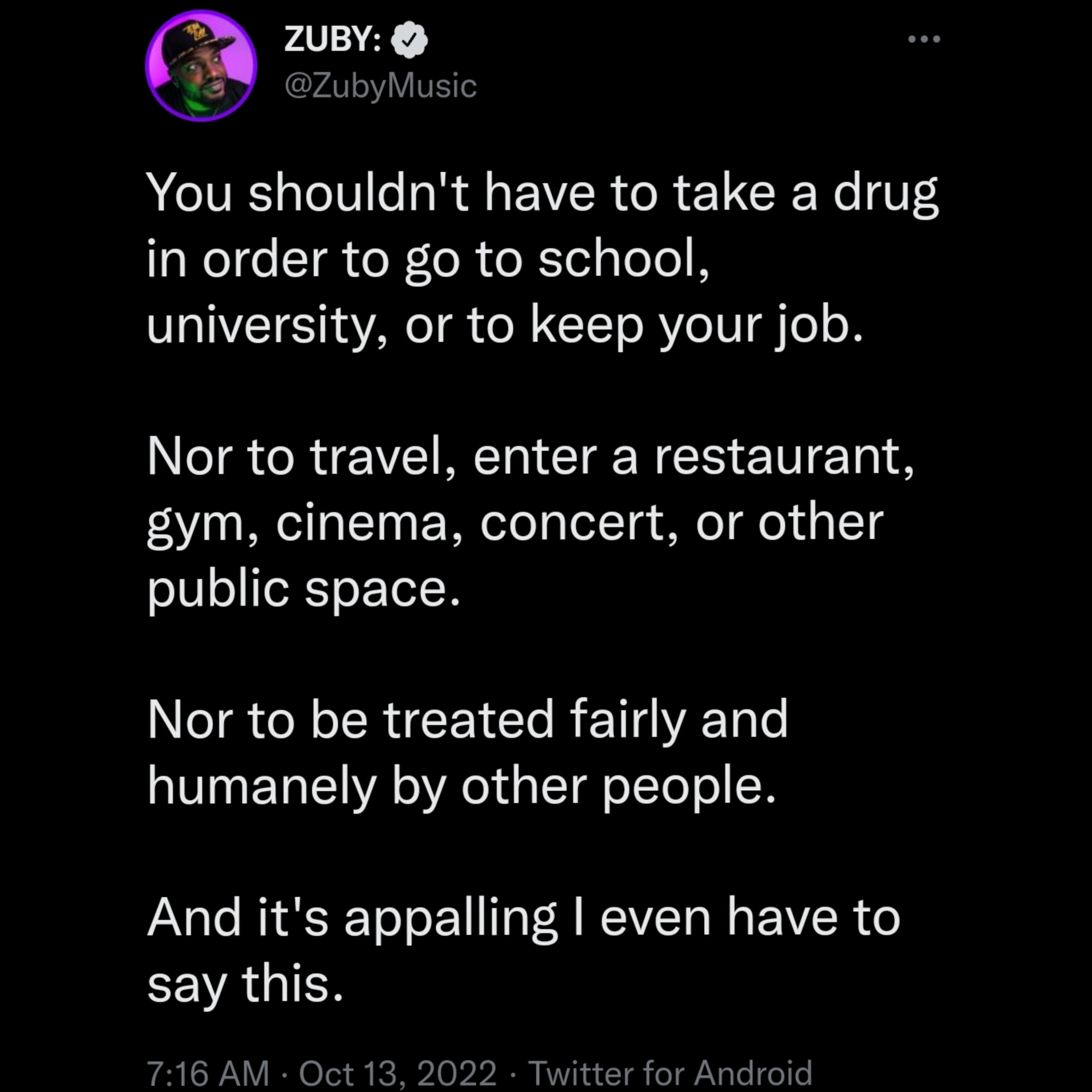The image size is (1092, 1092).
Task: Click the line "gym, cinema, concert, or other"
Action: click(515, 524)
